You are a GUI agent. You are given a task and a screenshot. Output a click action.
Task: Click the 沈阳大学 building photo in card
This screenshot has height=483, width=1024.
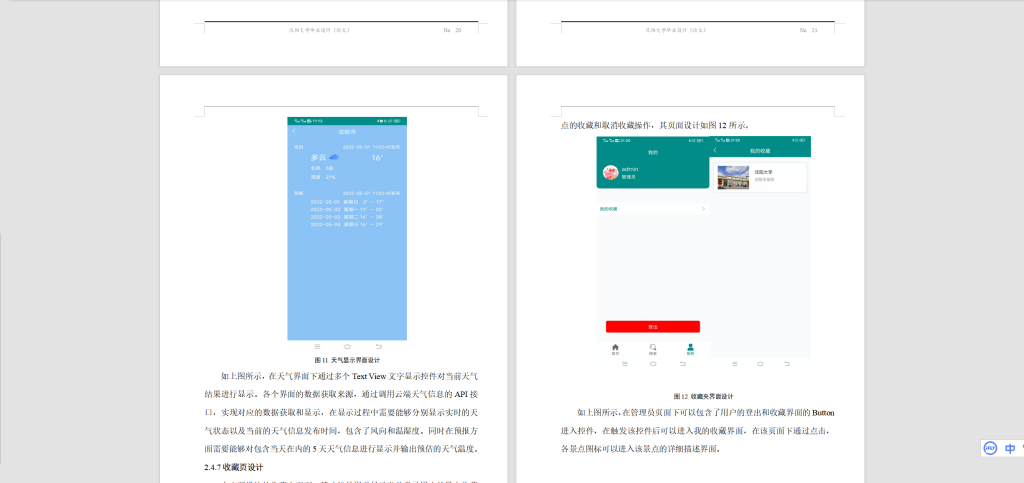pos(733,178)
